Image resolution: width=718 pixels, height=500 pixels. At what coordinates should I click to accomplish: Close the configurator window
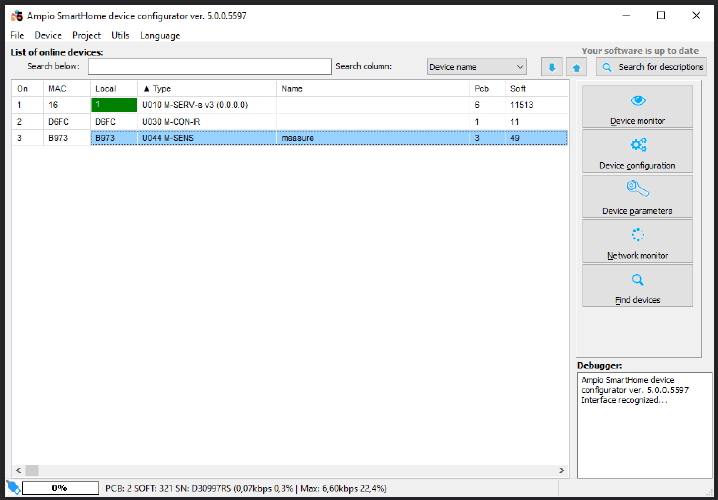696,16
